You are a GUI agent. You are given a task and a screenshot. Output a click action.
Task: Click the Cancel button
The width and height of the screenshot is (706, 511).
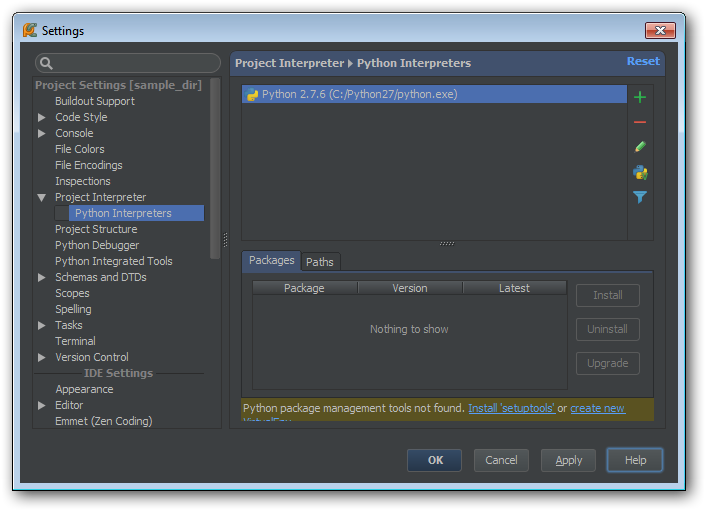pos(501,460)
